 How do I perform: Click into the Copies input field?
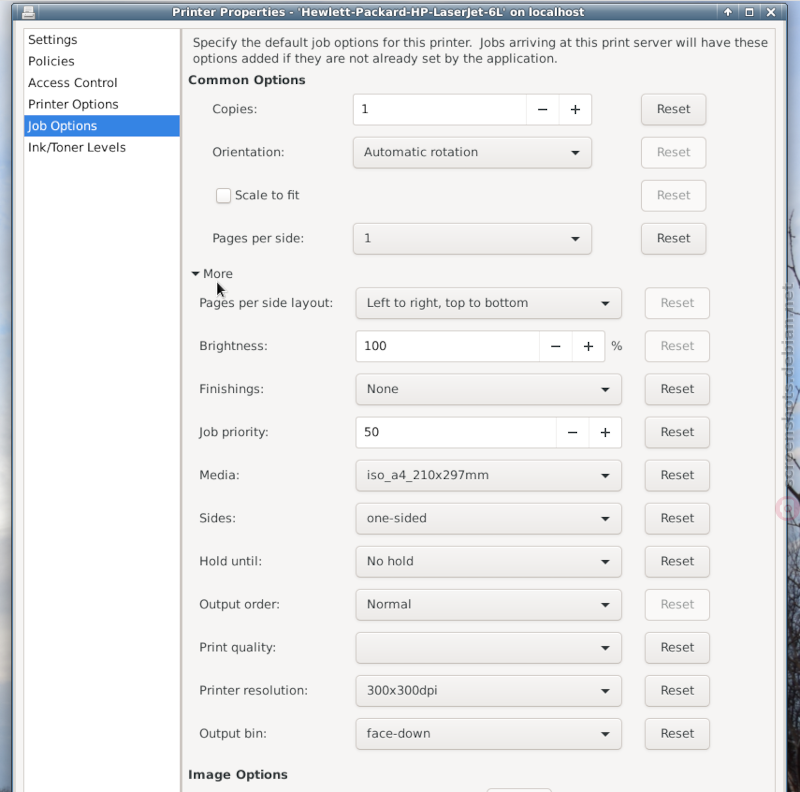pos(440,109)
